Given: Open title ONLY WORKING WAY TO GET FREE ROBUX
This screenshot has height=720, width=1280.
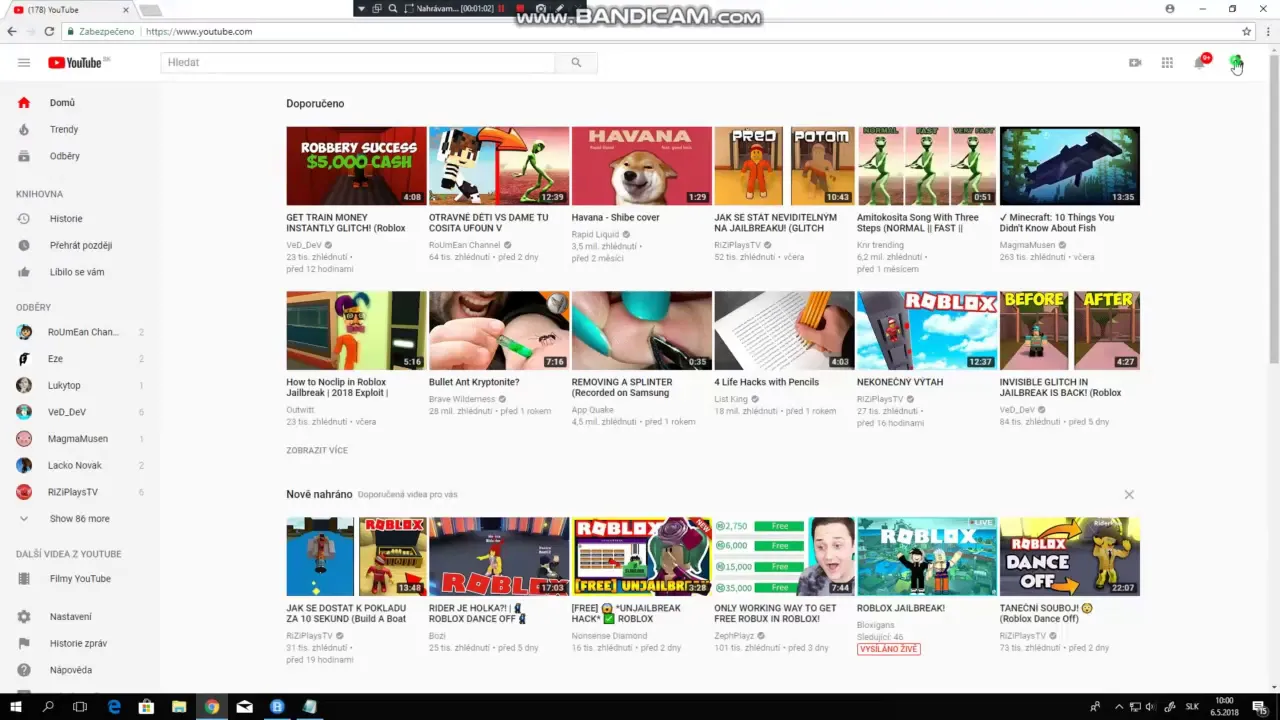Looking at the screenshot, I should 775,613.
